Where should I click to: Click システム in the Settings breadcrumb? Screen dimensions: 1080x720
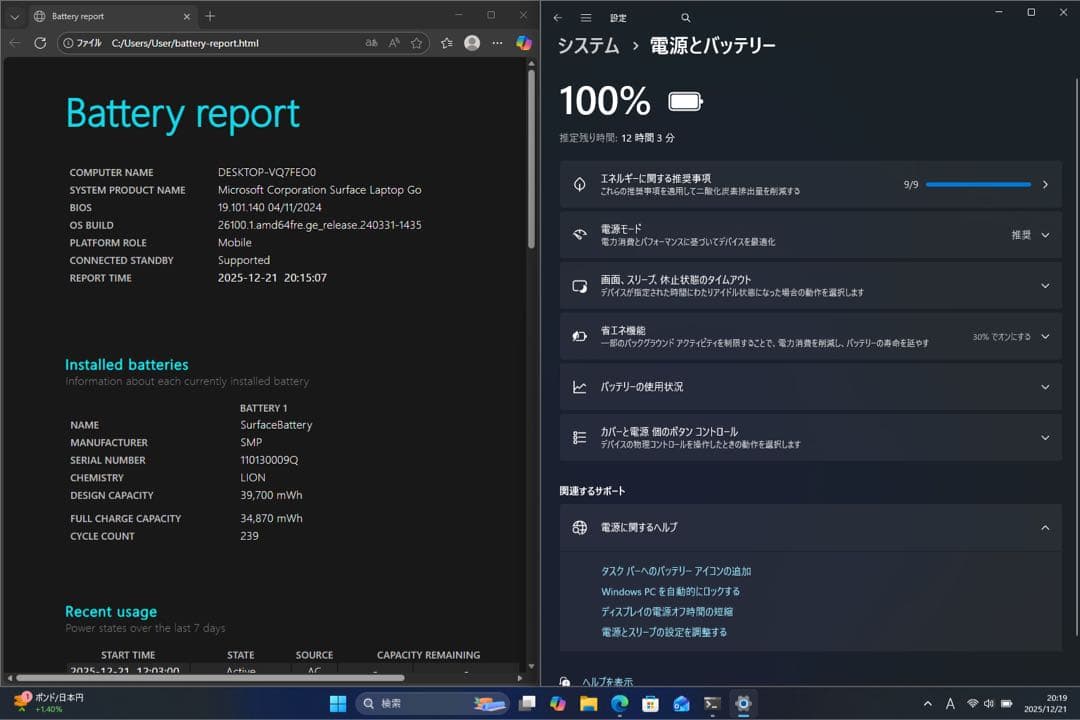point(588,45)
